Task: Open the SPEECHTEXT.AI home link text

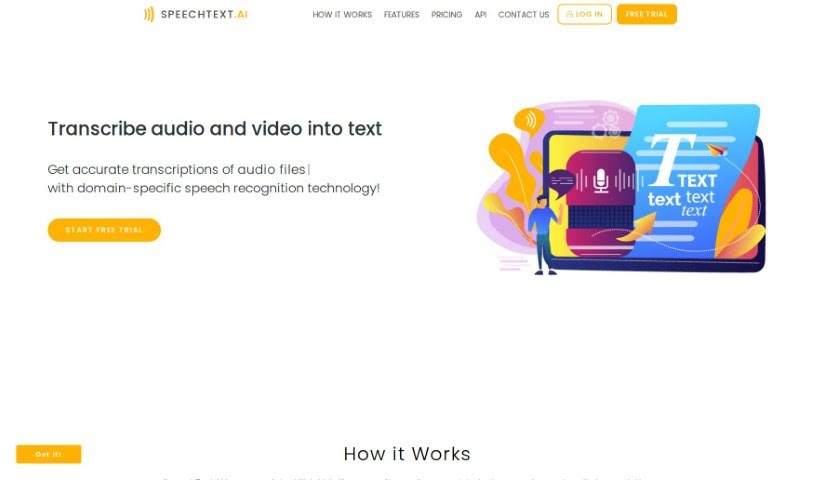Action: click(204, 14)
